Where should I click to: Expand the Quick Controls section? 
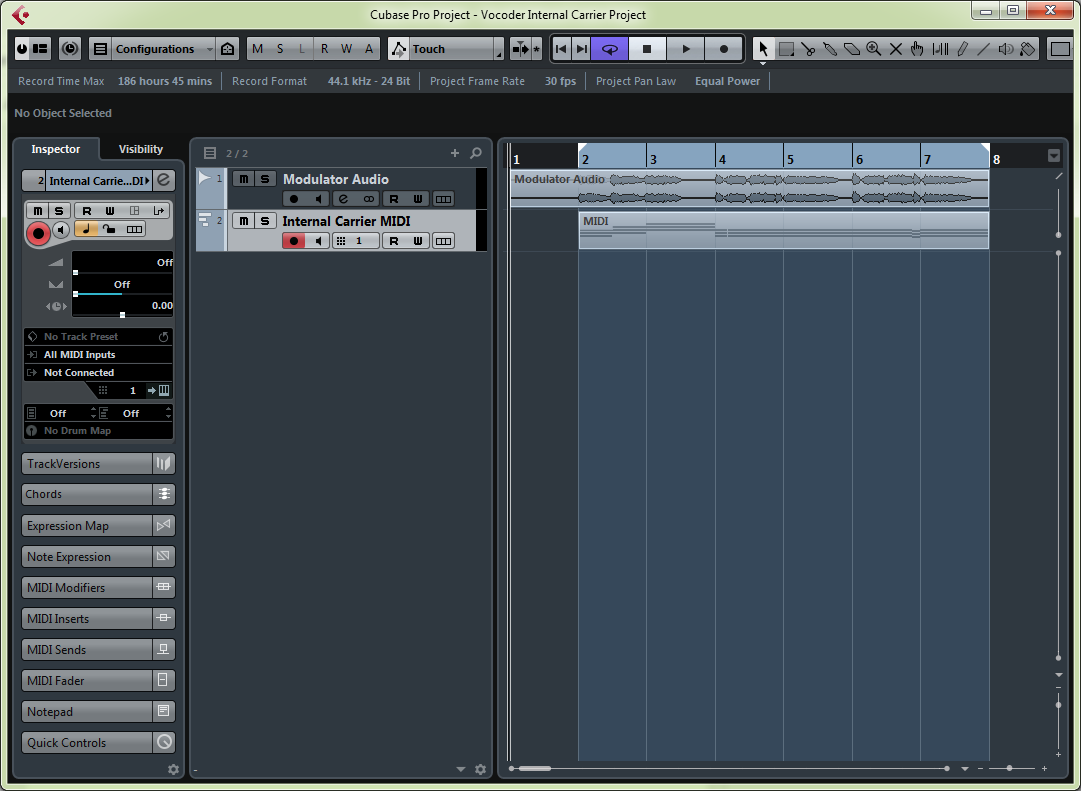pyautogui.click(x=98, y=743)
